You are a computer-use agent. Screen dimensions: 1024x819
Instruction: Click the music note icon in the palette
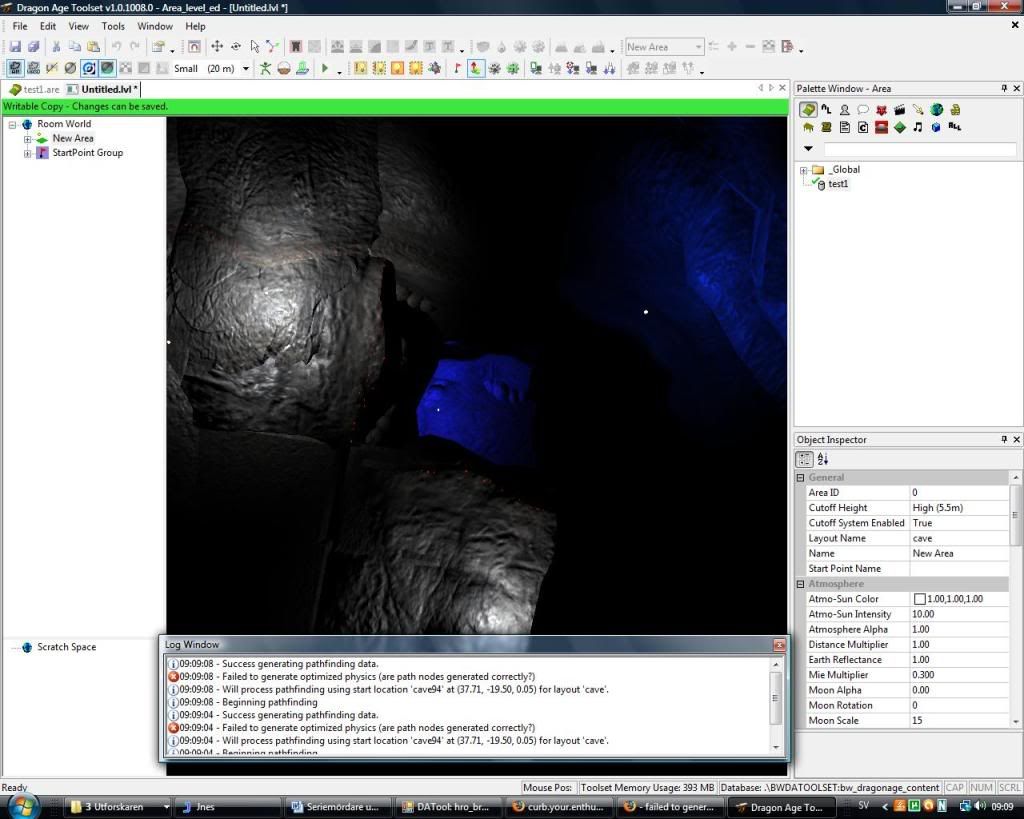pyautogui.click(x=917, y=127)
